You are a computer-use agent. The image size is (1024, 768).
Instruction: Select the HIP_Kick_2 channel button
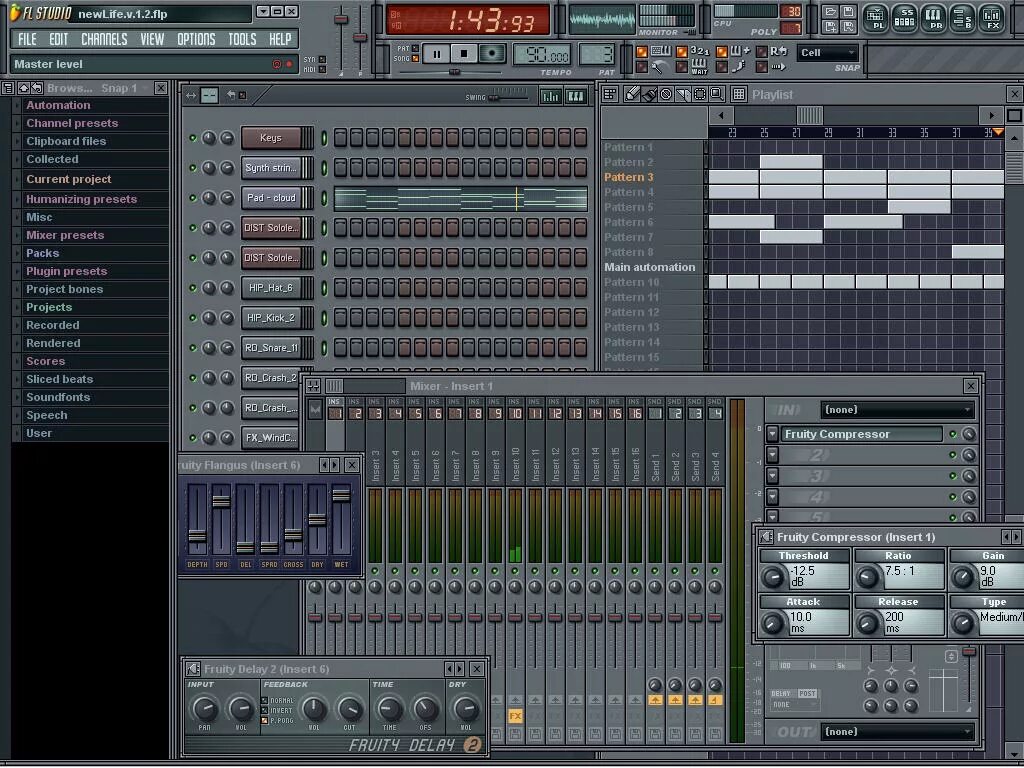[271, 318]
